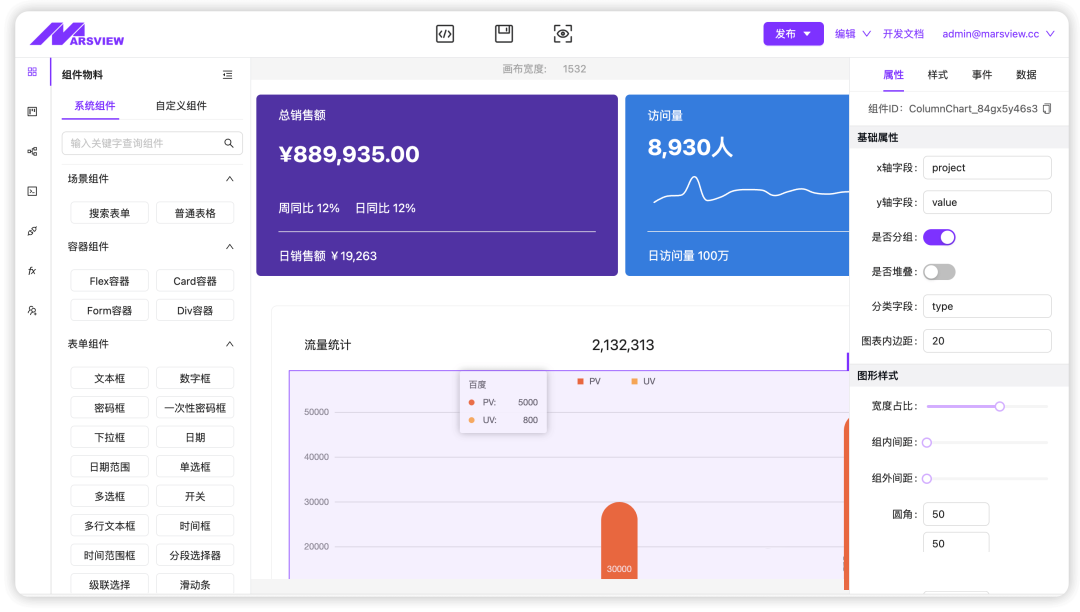Toggle the PV legend series
Image resolution: width=1080 pixels, height=612 pixels.
click(x=589, y=381)
